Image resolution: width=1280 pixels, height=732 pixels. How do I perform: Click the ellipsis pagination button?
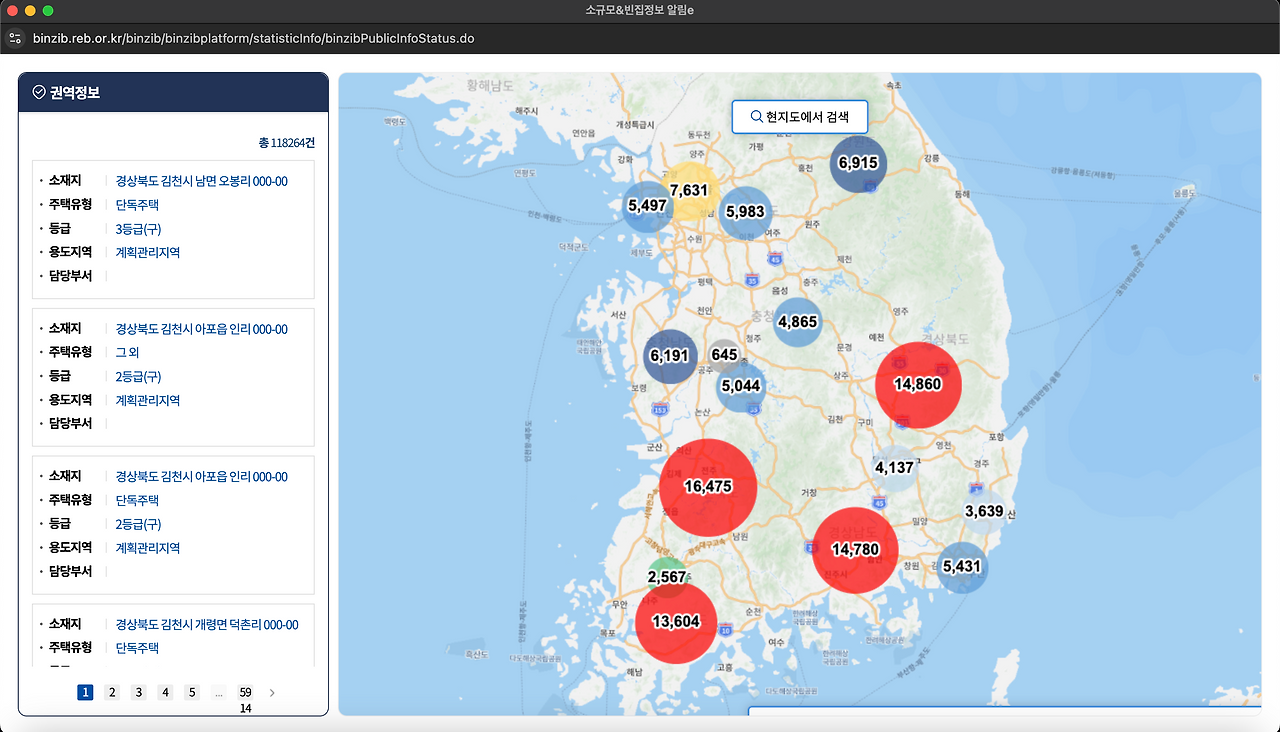[219, 692]
